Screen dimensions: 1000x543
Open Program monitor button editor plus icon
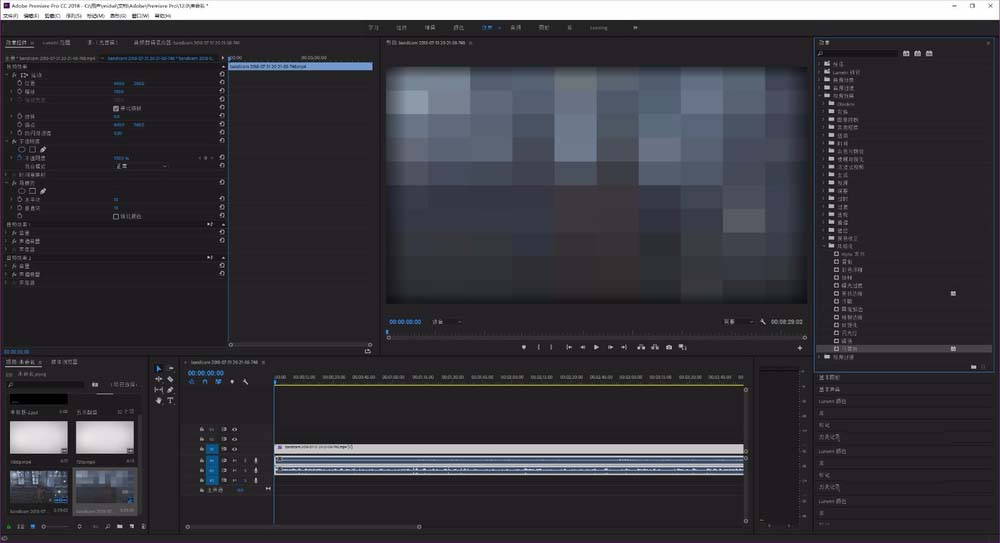pyautogui.click(x=800, y=348)
